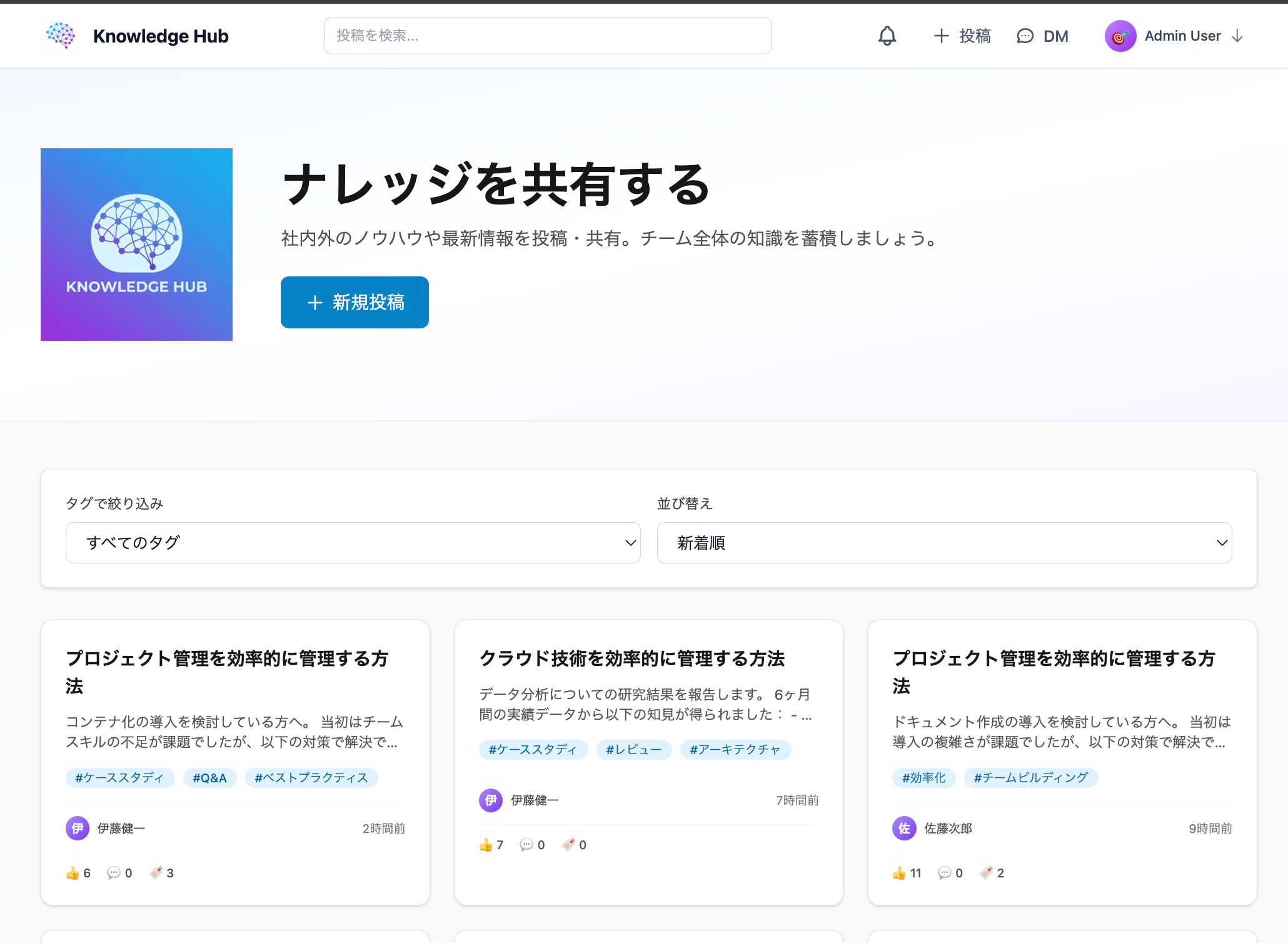The image size is (1288, 943).
Task: Click bookmark tag icon on 佐藤次郎's post
Action: (986, 873)
